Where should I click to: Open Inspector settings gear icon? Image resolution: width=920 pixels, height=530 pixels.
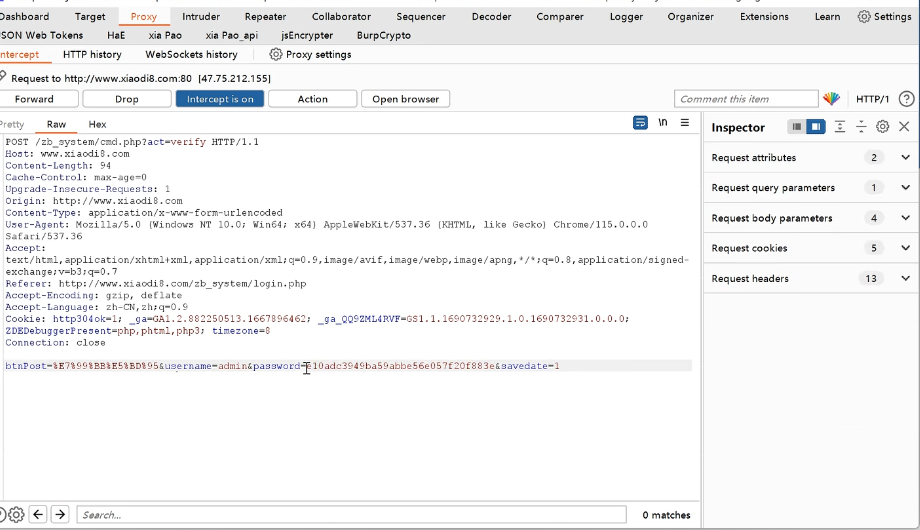coord(883,127)
